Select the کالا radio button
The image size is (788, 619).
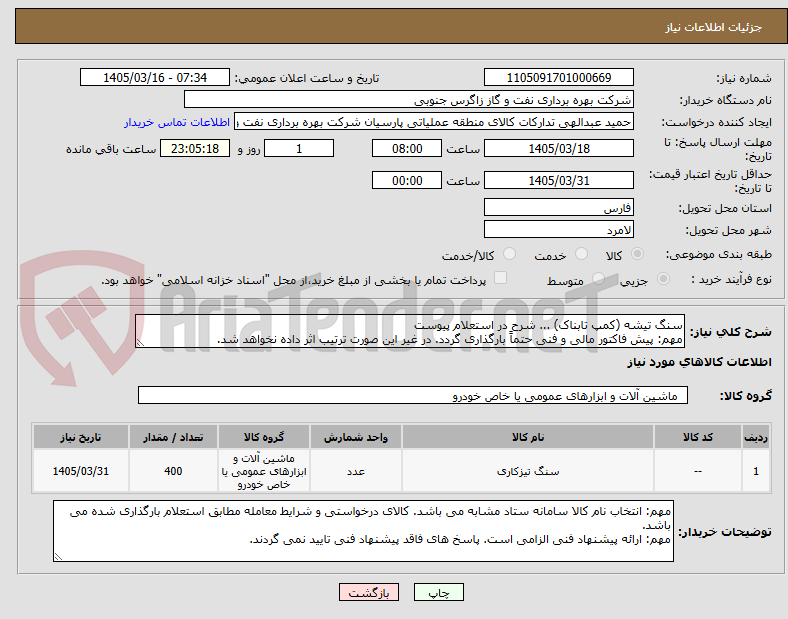637,254
